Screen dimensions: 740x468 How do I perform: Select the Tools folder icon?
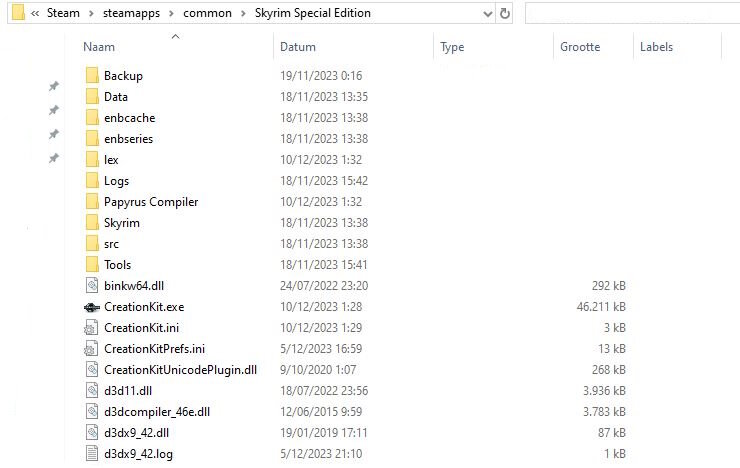click(92, 264)
